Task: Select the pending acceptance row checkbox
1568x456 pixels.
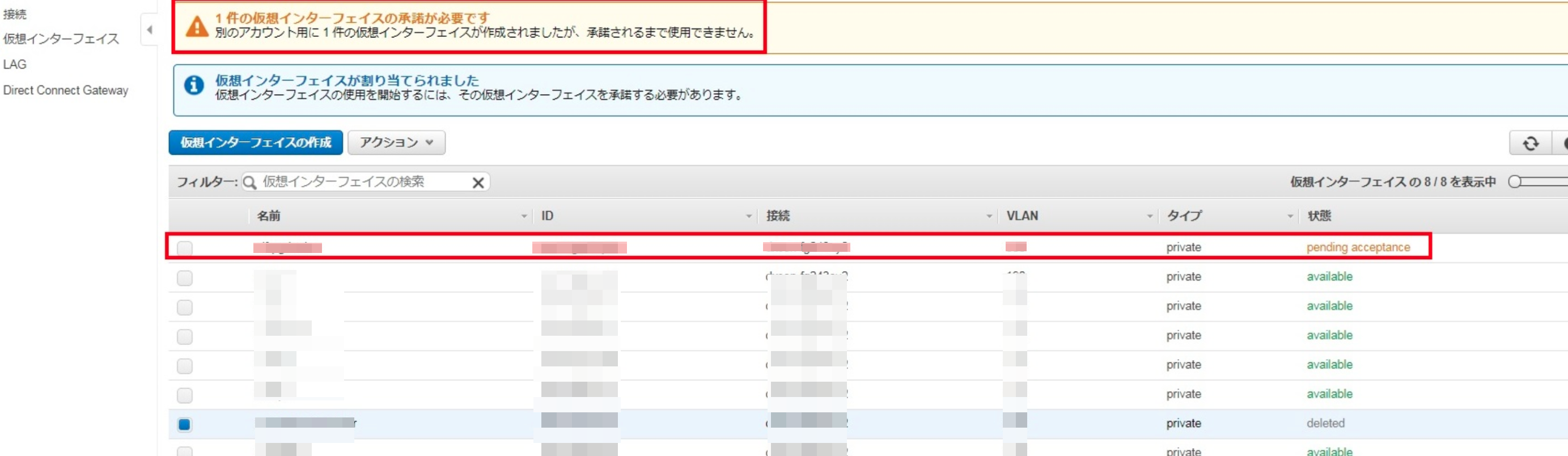Action: coord(184,248)
